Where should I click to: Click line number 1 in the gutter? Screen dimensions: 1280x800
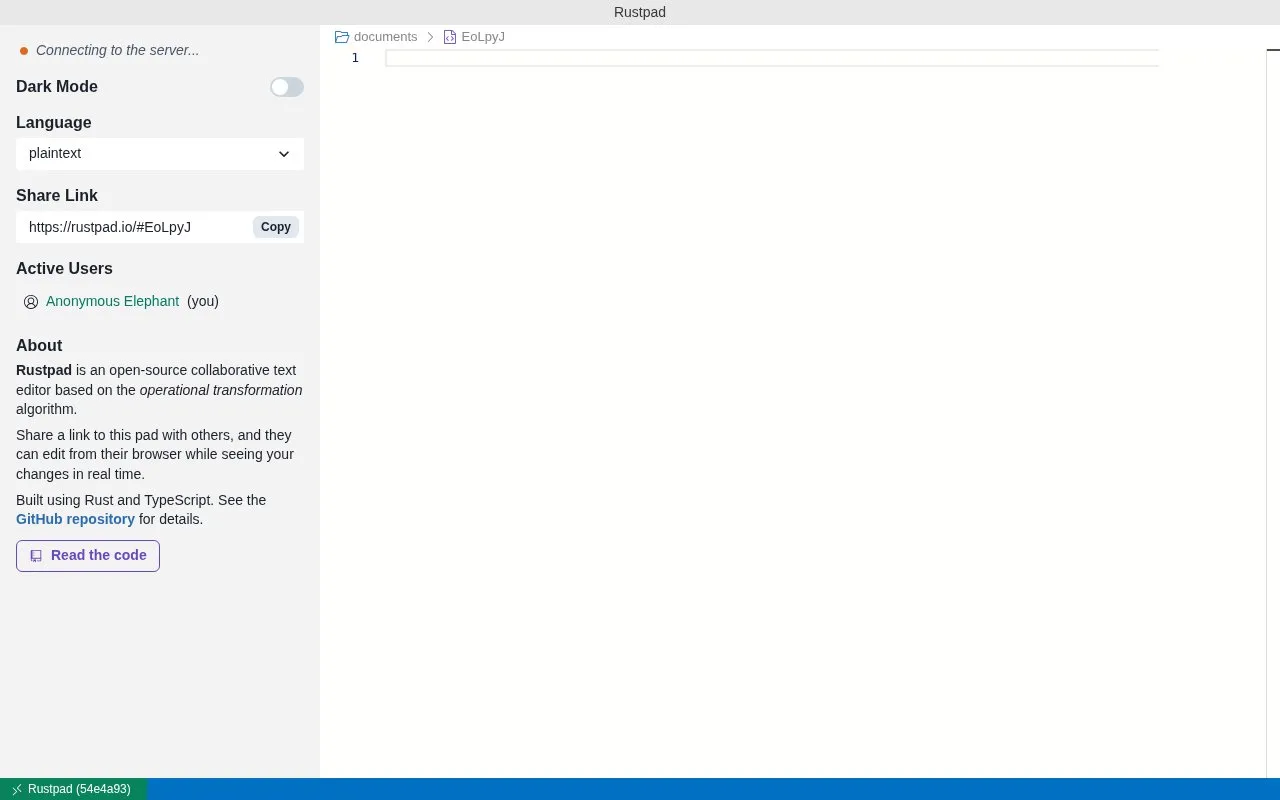[355, 58]
